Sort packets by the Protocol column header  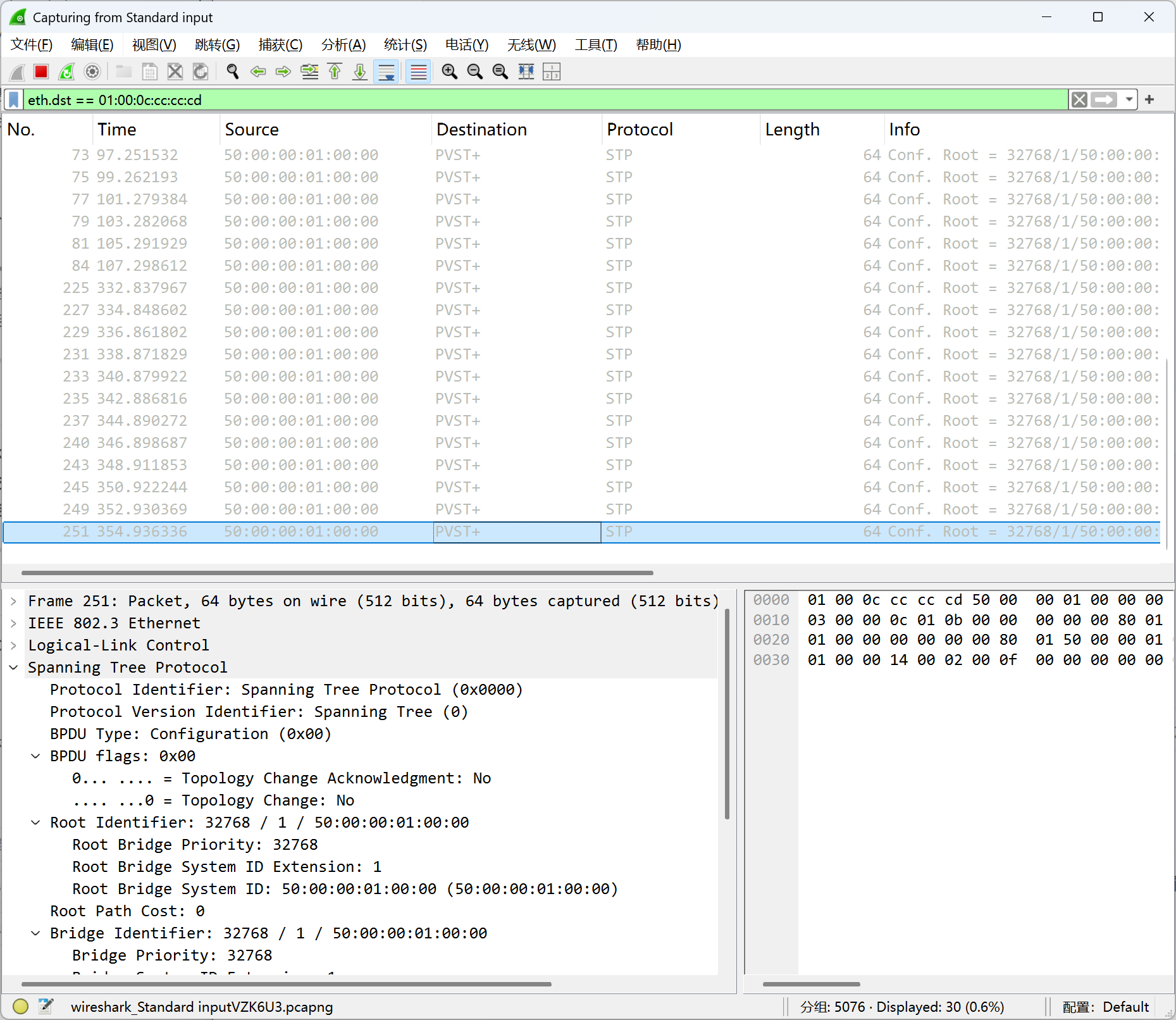click(x=681, y=130)
